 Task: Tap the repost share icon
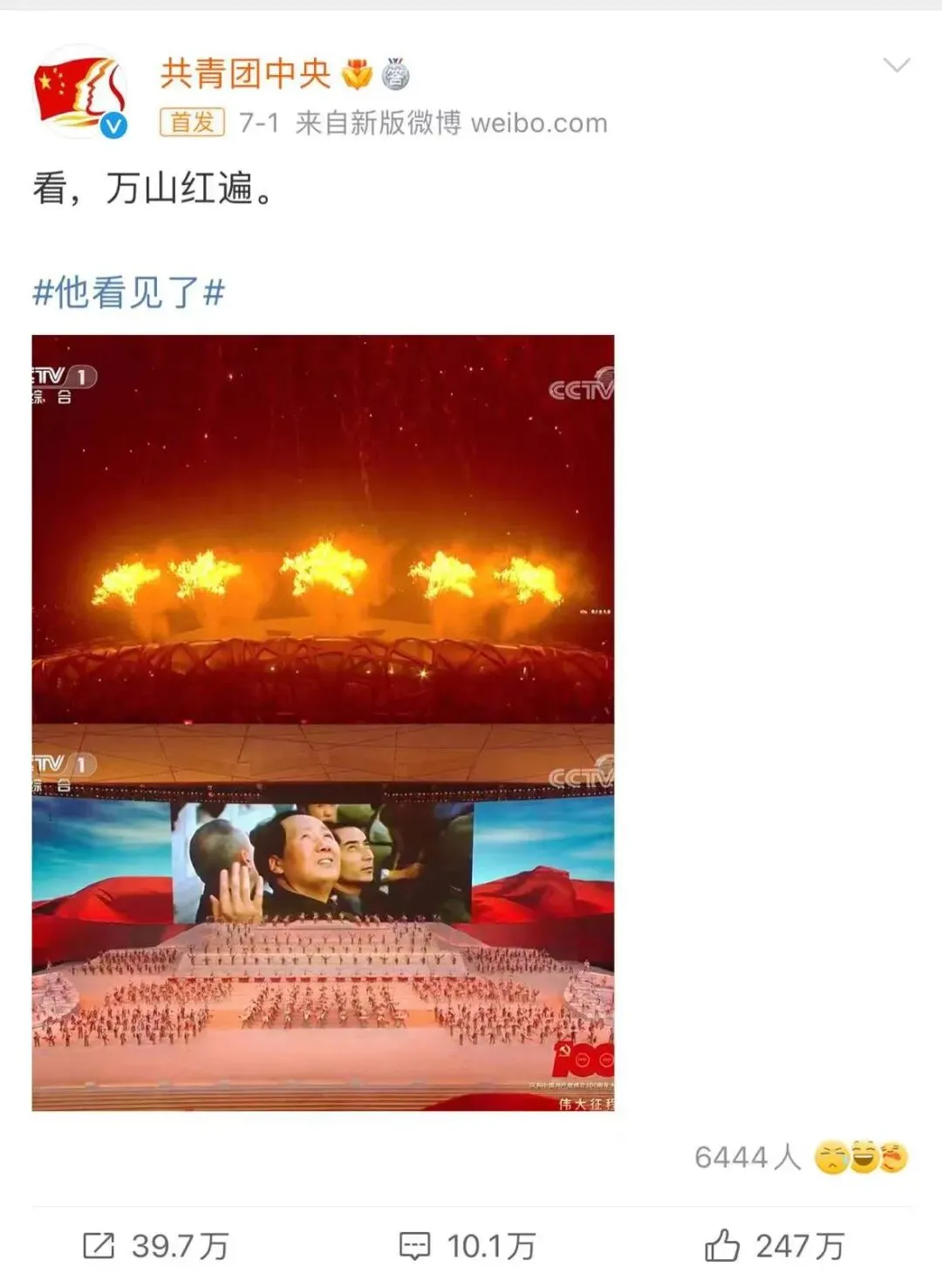99,1245
